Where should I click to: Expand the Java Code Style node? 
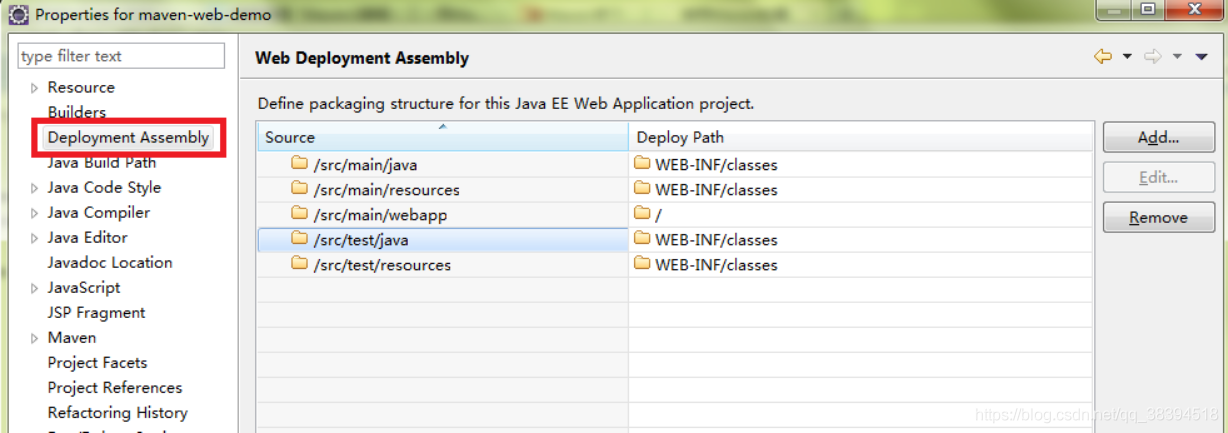35,188
